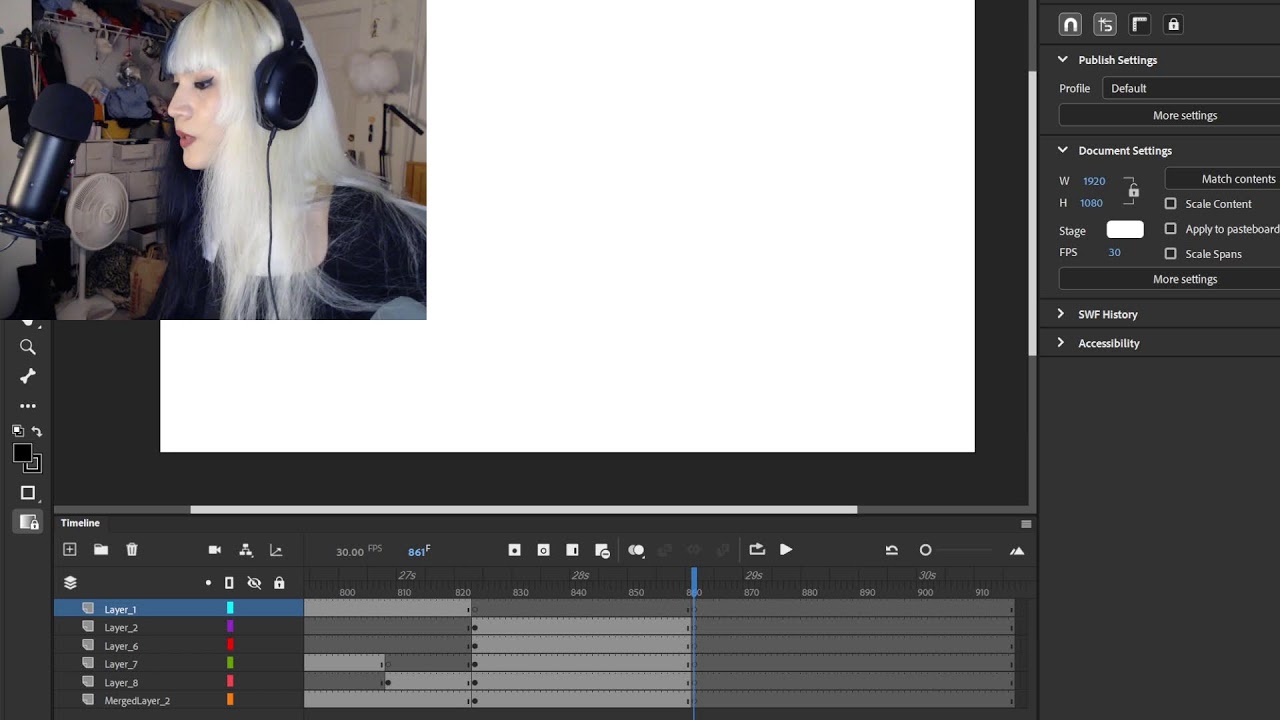Toggle visibility for all layers
This screenshot has height=720, width=1280.
[254, 583]
